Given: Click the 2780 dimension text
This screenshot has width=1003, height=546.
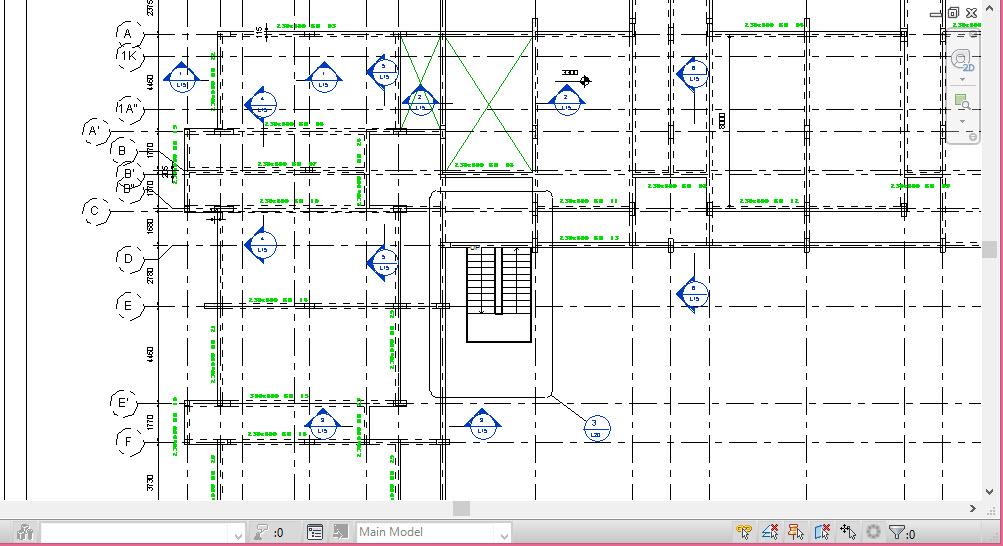Looking at the screenshot, I should pyautogui.click(x=150, y=276).
